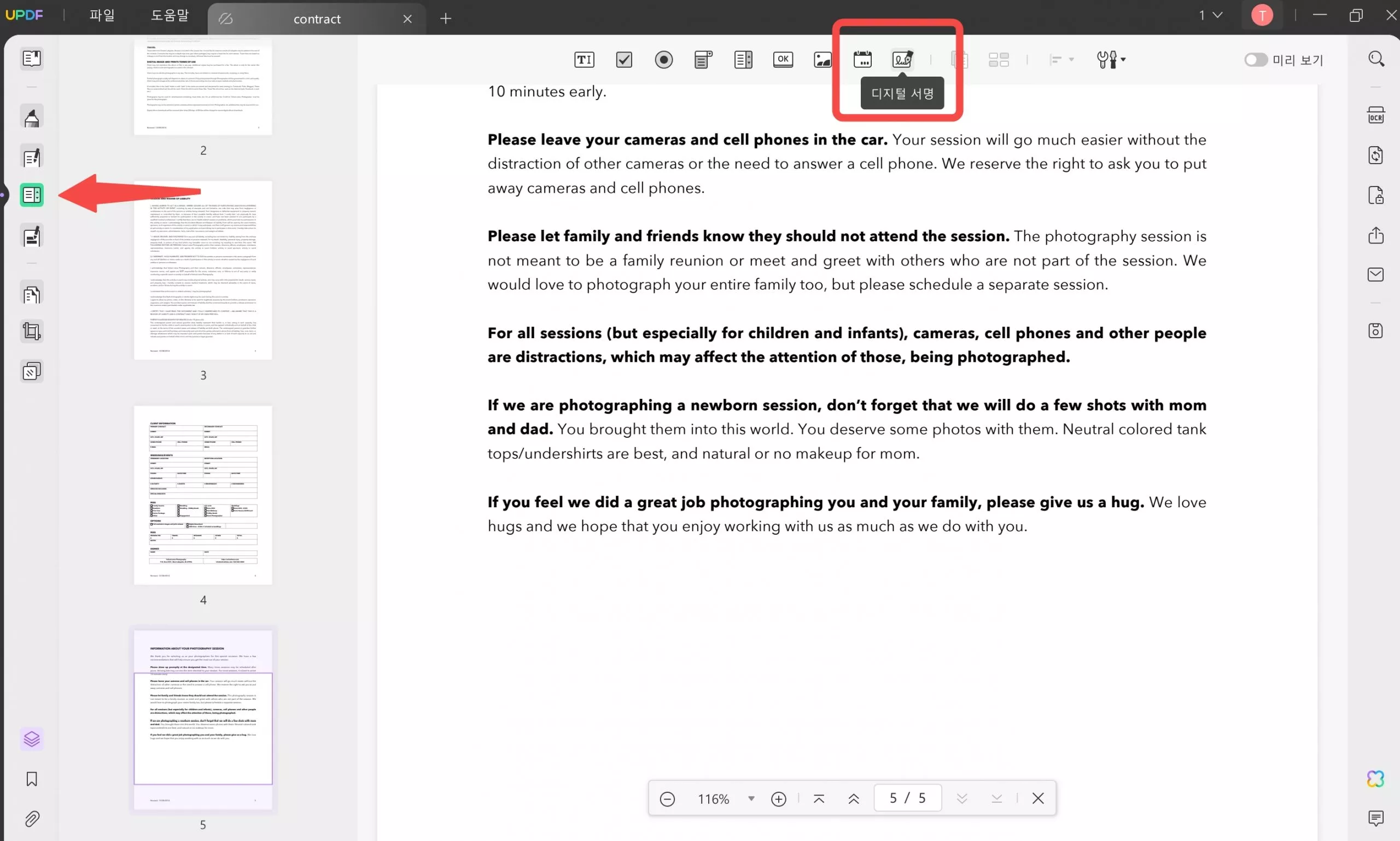Viewport: 1400px width, 841px height.
Task: Open the Bookmarks panel icon
Action: 32,779
